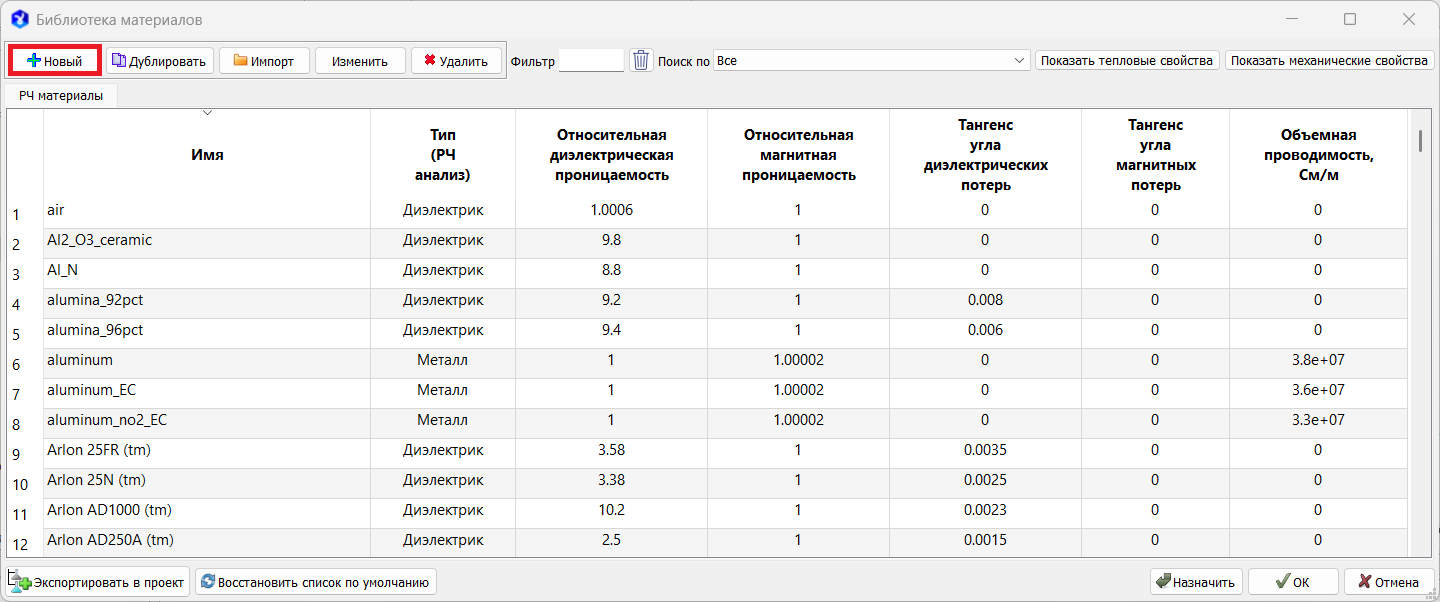Viewport: 1440px width, 602px height.
Task: Open the Поиск по dropdown
Action: (871, 61)
